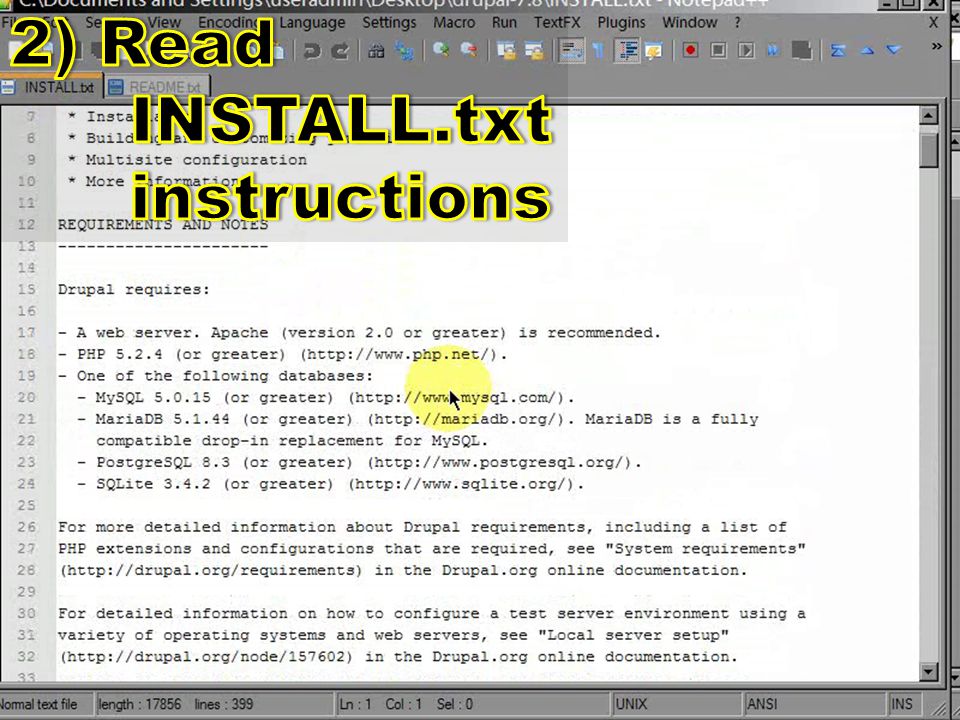The height and width of the screenshot is (720, 960).
Task: Click the UNIX line-ending status field
Action: [x=677, y=704]
